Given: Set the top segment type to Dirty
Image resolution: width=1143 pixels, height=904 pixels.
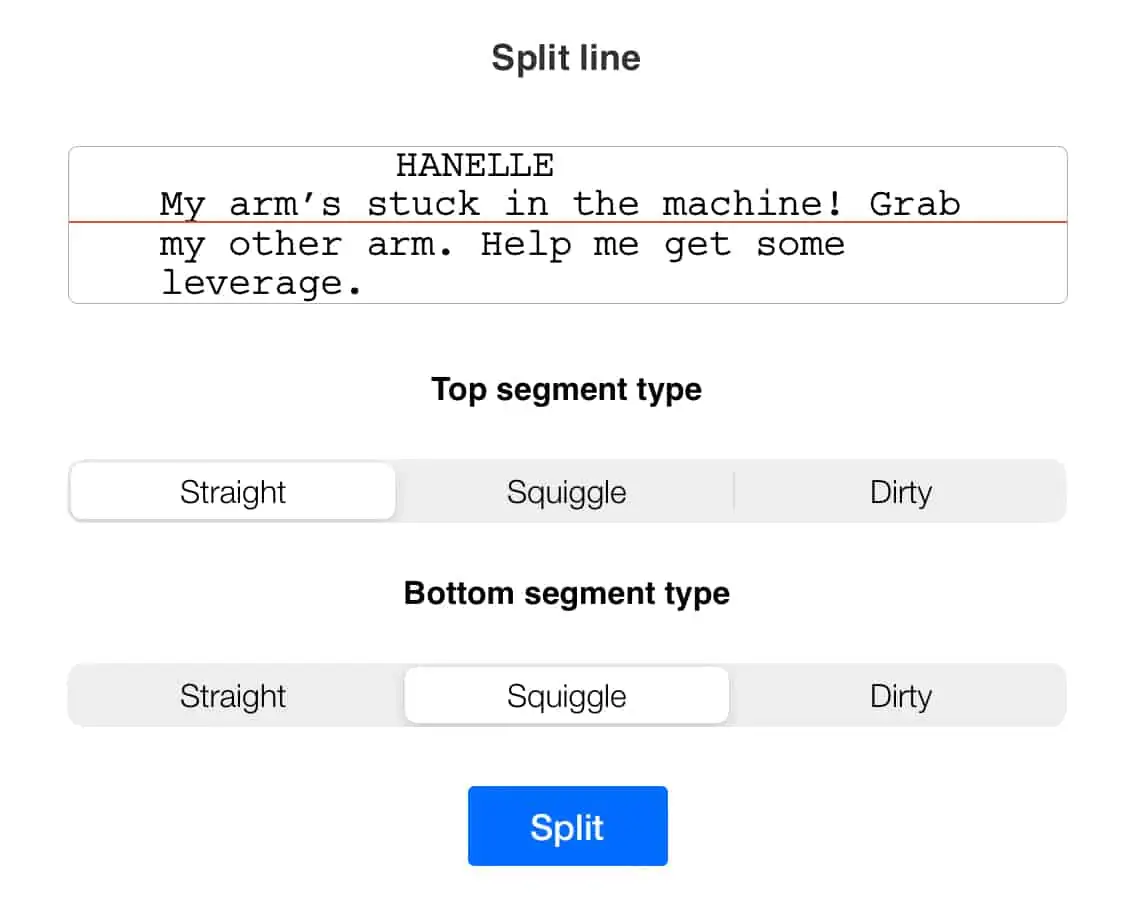Looking at the screenshot, I should [900, 491].
